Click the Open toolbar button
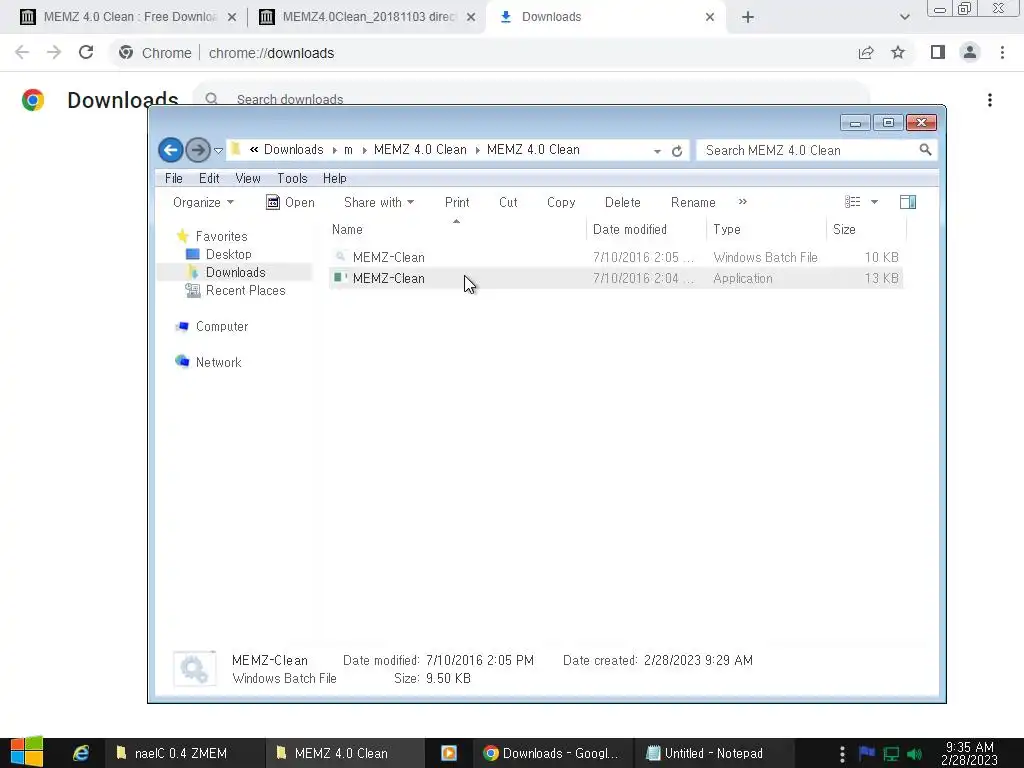Viewport: 1024px width, 768px height. tap(291, 202)
